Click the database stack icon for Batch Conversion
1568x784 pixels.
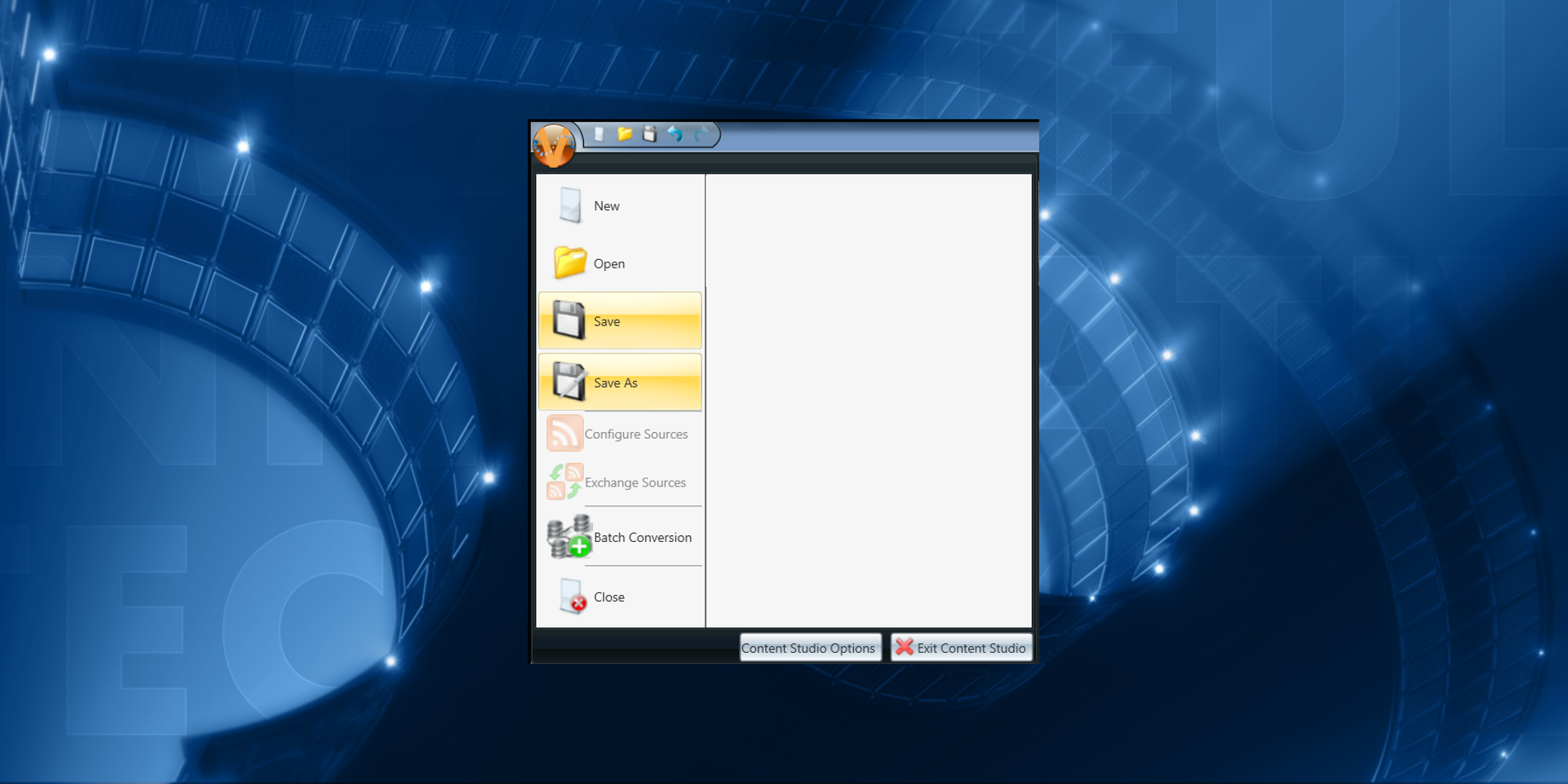569,537
